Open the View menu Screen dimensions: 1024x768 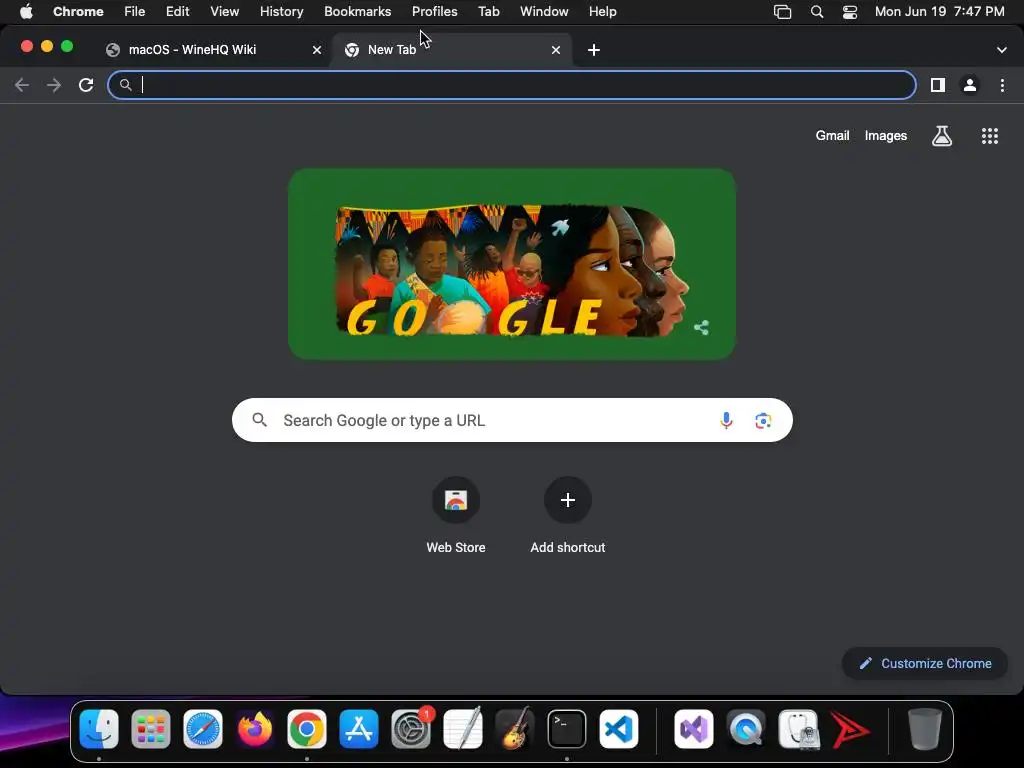pyautogui.click(x=225, y=12)
